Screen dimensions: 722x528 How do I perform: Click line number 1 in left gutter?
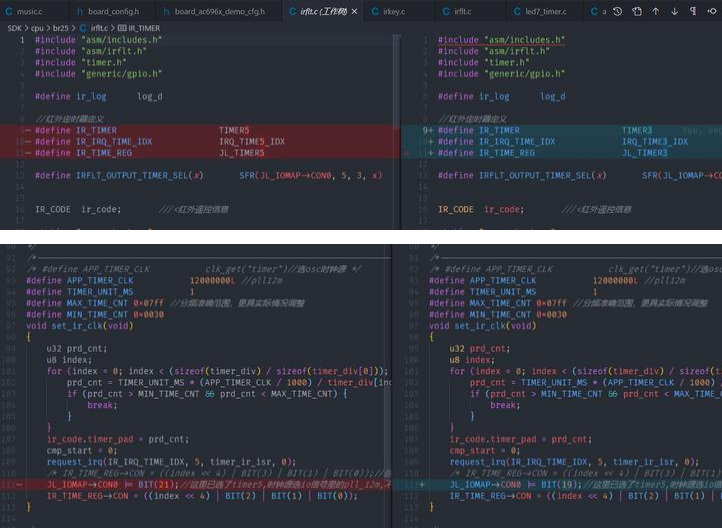[22, 40]
